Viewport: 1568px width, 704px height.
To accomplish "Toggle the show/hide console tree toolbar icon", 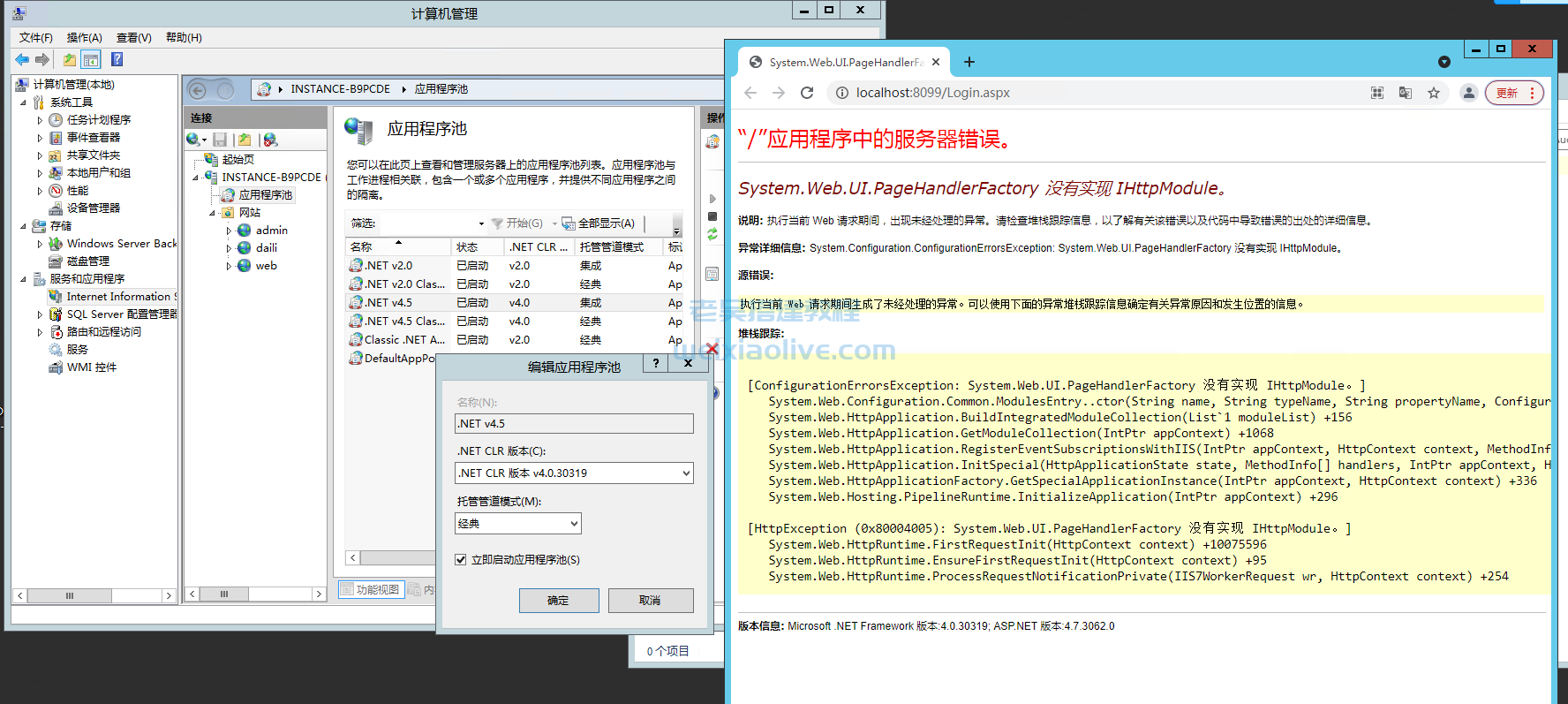I will (x=90, y=59).
